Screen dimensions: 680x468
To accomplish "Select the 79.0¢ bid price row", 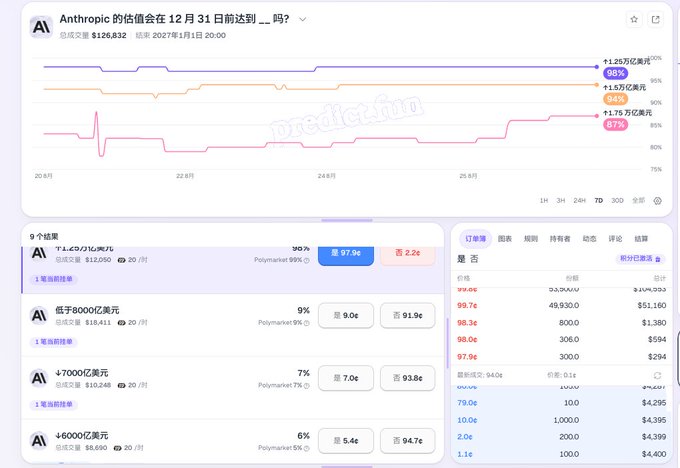I will click(x=561, y=403).
